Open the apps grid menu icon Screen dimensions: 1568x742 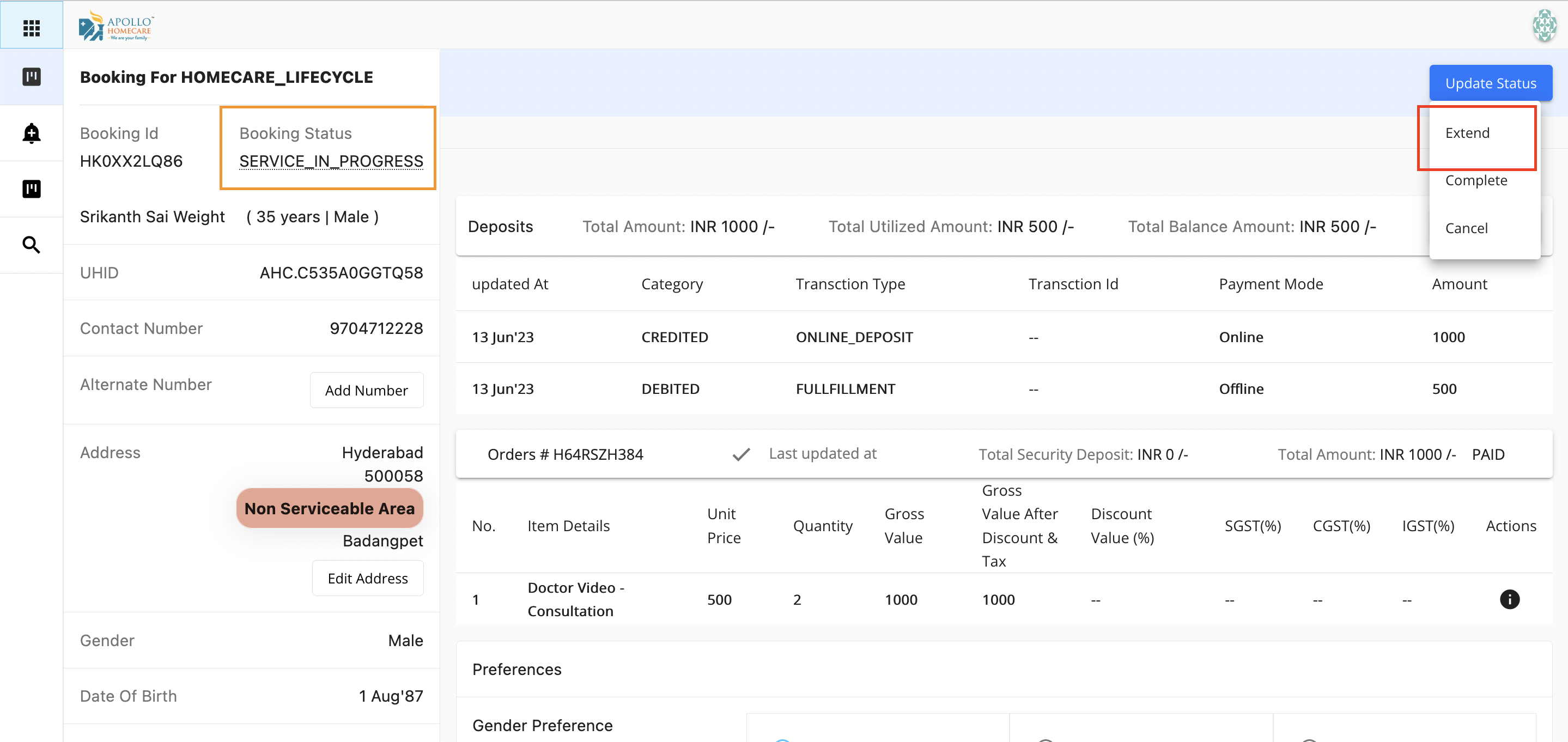point(31,27)
